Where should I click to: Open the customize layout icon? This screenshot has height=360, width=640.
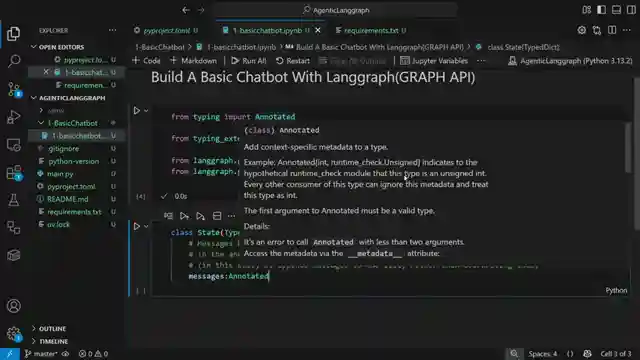coord(587,10)
